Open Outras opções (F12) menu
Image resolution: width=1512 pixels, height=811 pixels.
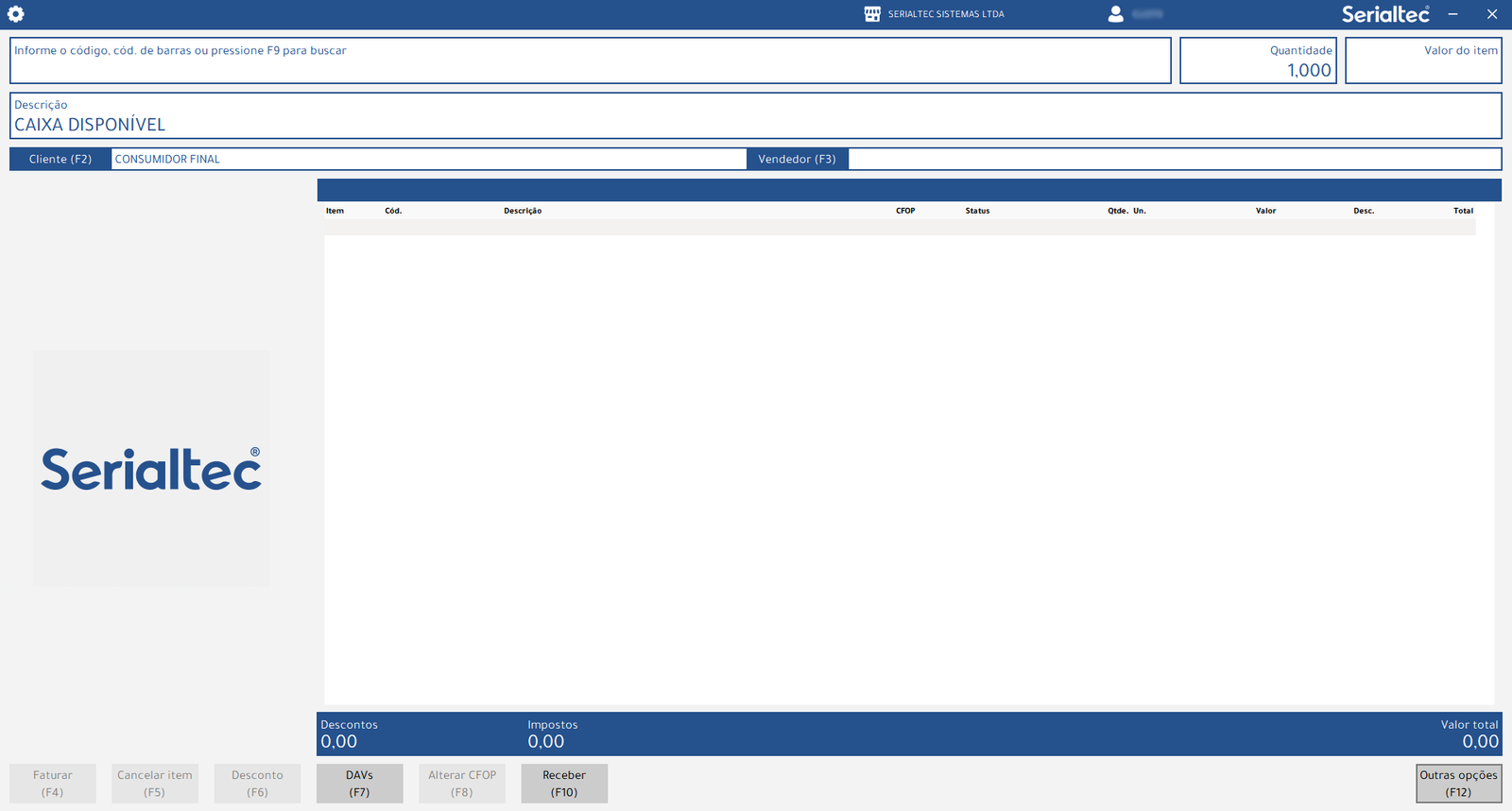pyautogui.click(x=1458, y=784)
